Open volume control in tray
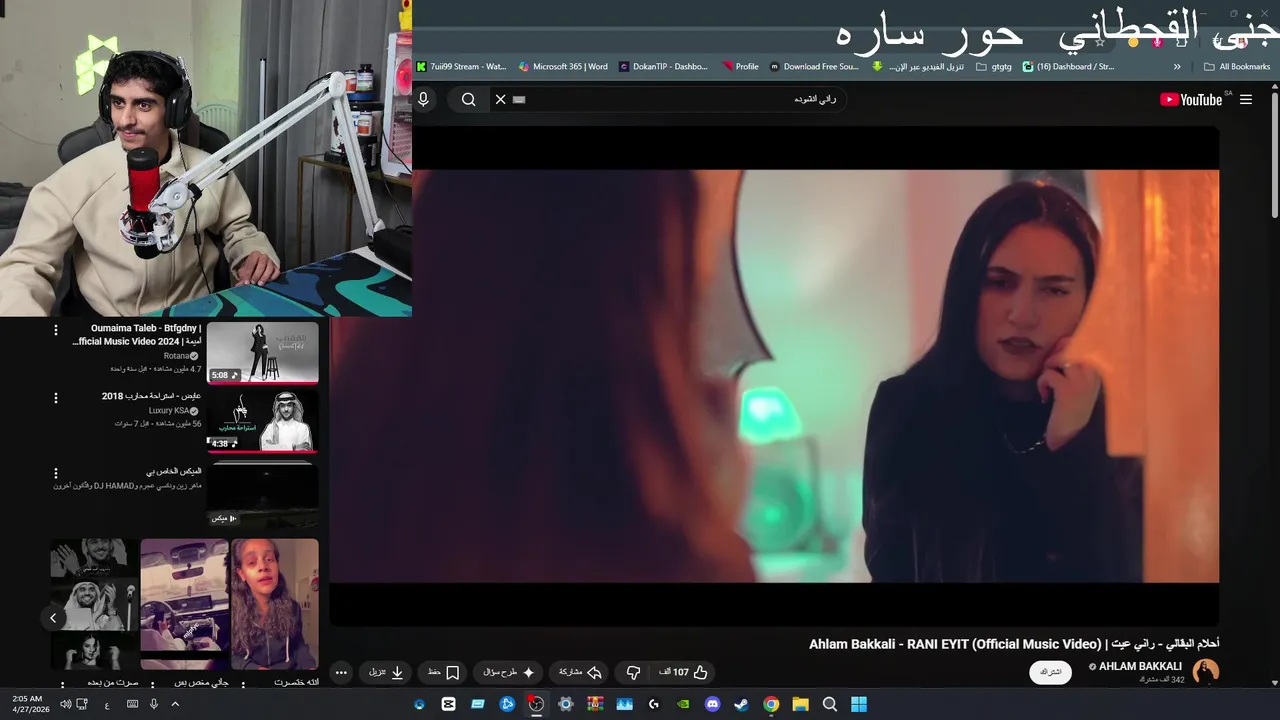This screenshot has width=1280, height=720. 65,704
